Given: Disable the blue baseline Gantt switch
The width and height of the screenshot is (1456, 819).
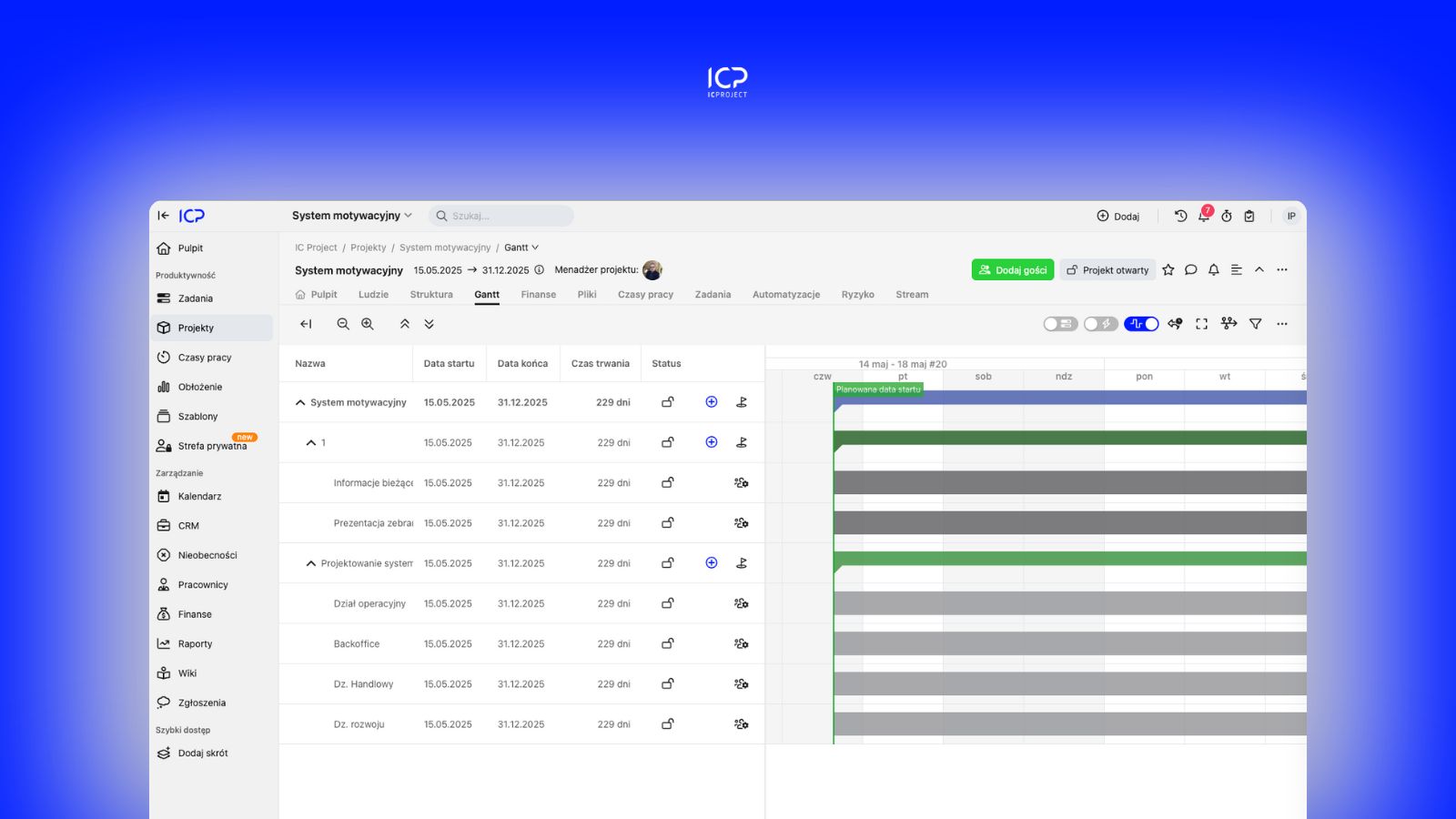Looking at the screenshot, I should click(x=1141, y=324).
